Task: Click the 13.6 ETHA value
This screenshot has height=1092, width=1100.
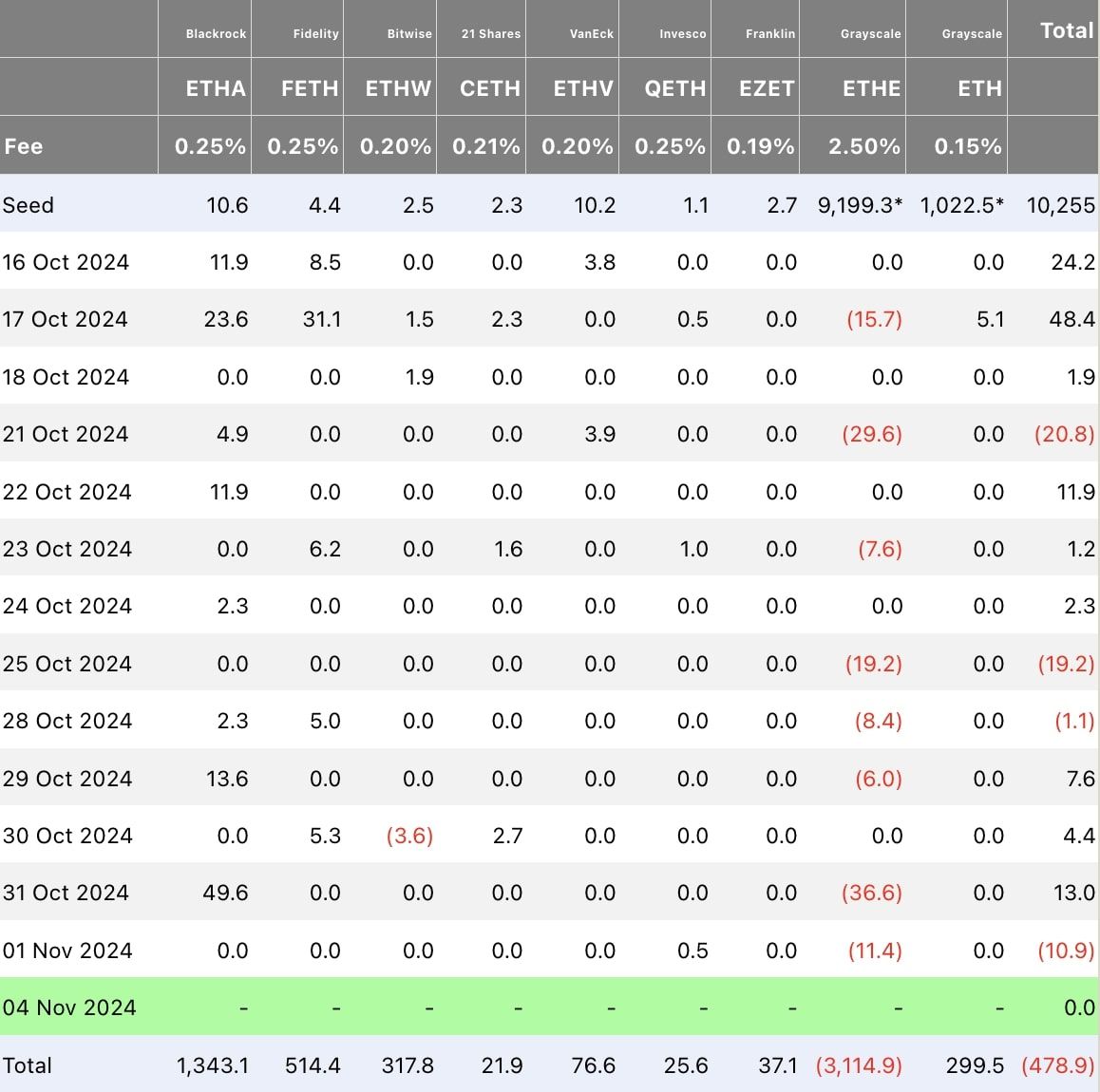Action: 227,780
